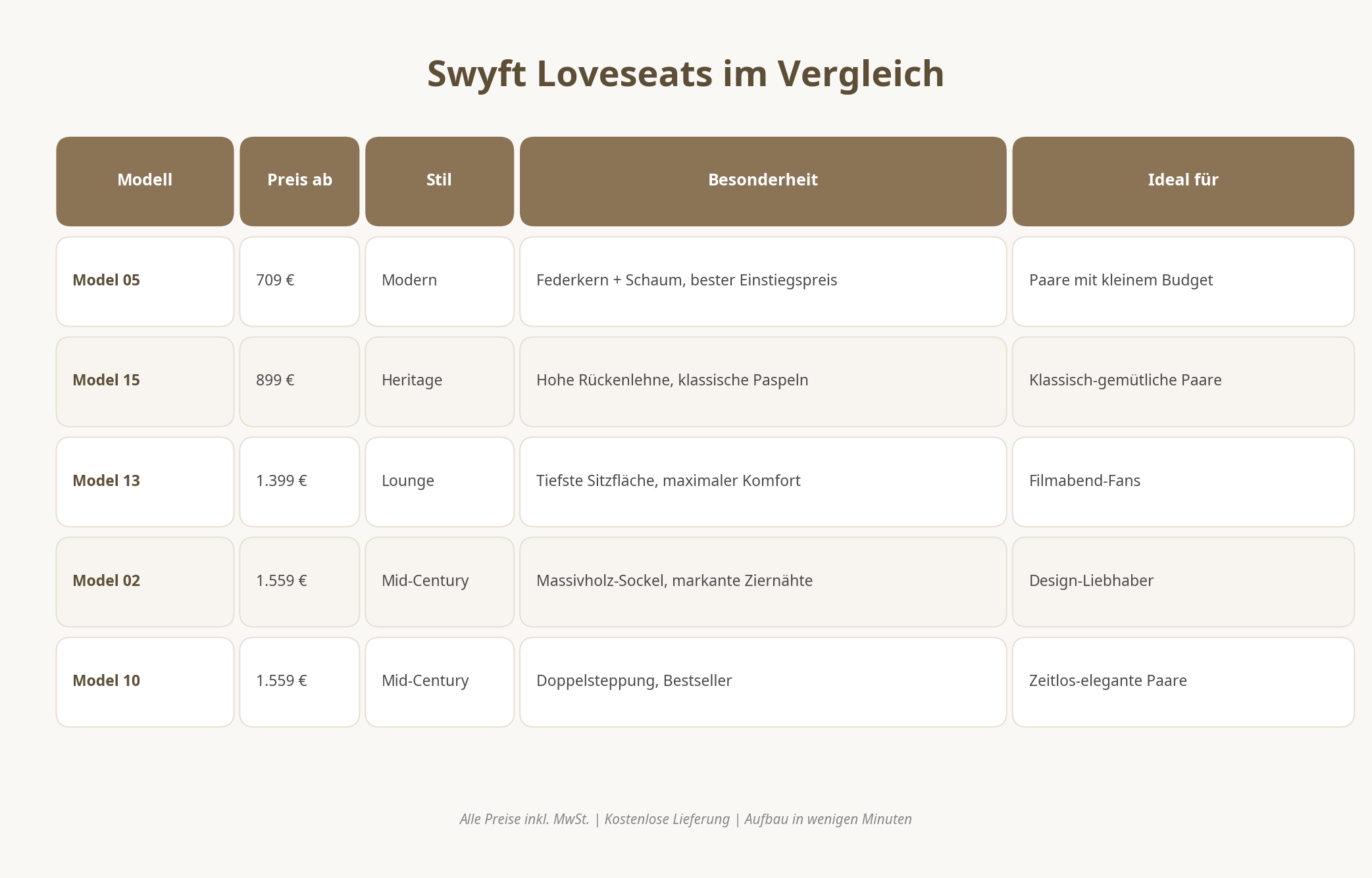Screen dimensions: 1372x878
Task: Click the Besonderheit column header
Action: coord(763,180)
